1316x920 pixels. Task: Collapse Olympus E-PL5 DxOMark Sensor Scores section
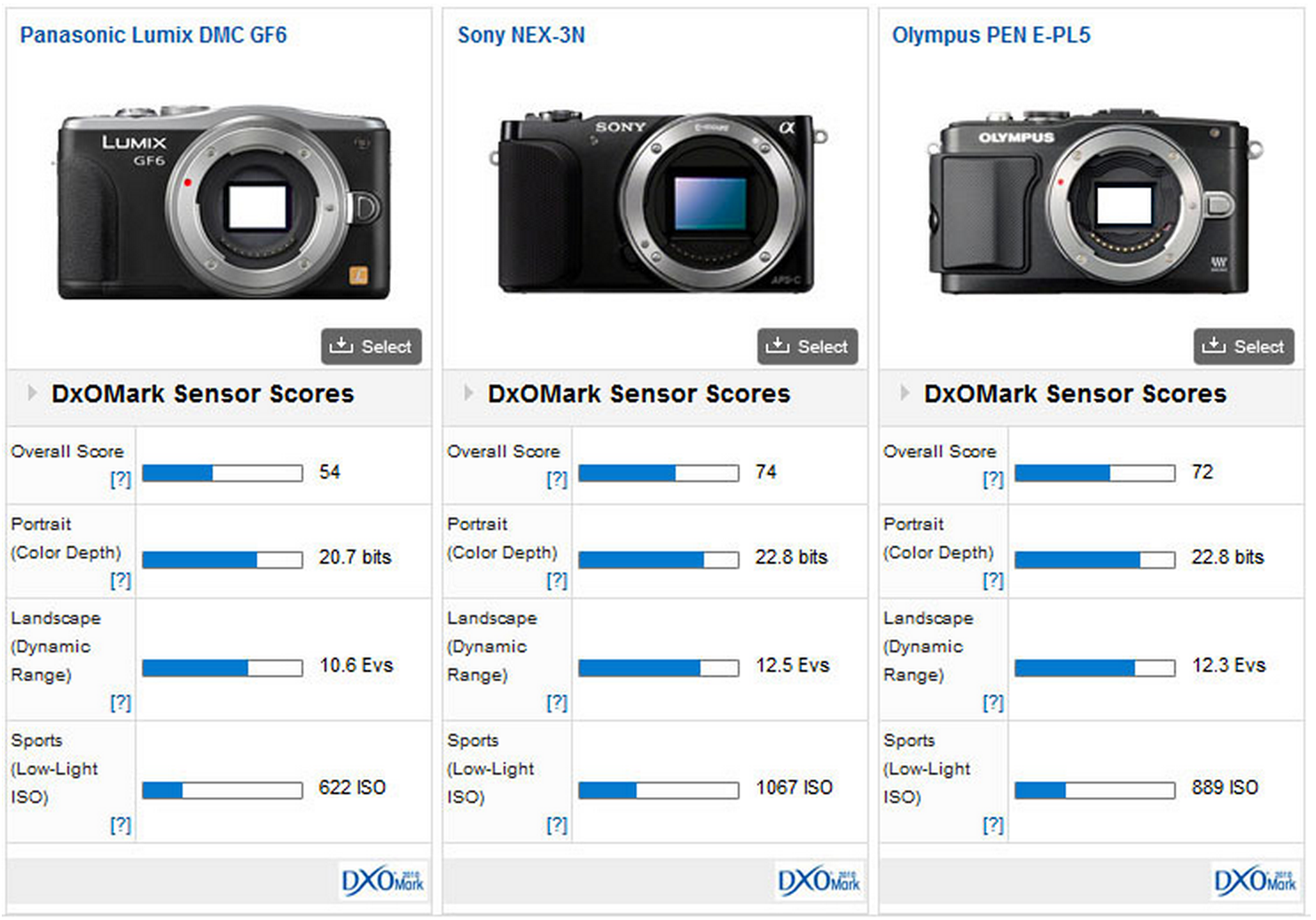(905, 393)
